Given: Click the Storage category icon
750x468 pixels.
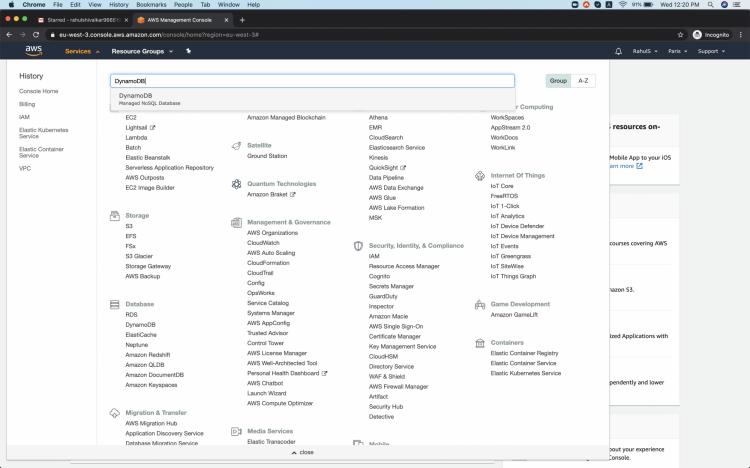Looking at the screenshot, I should coord(115,215).
